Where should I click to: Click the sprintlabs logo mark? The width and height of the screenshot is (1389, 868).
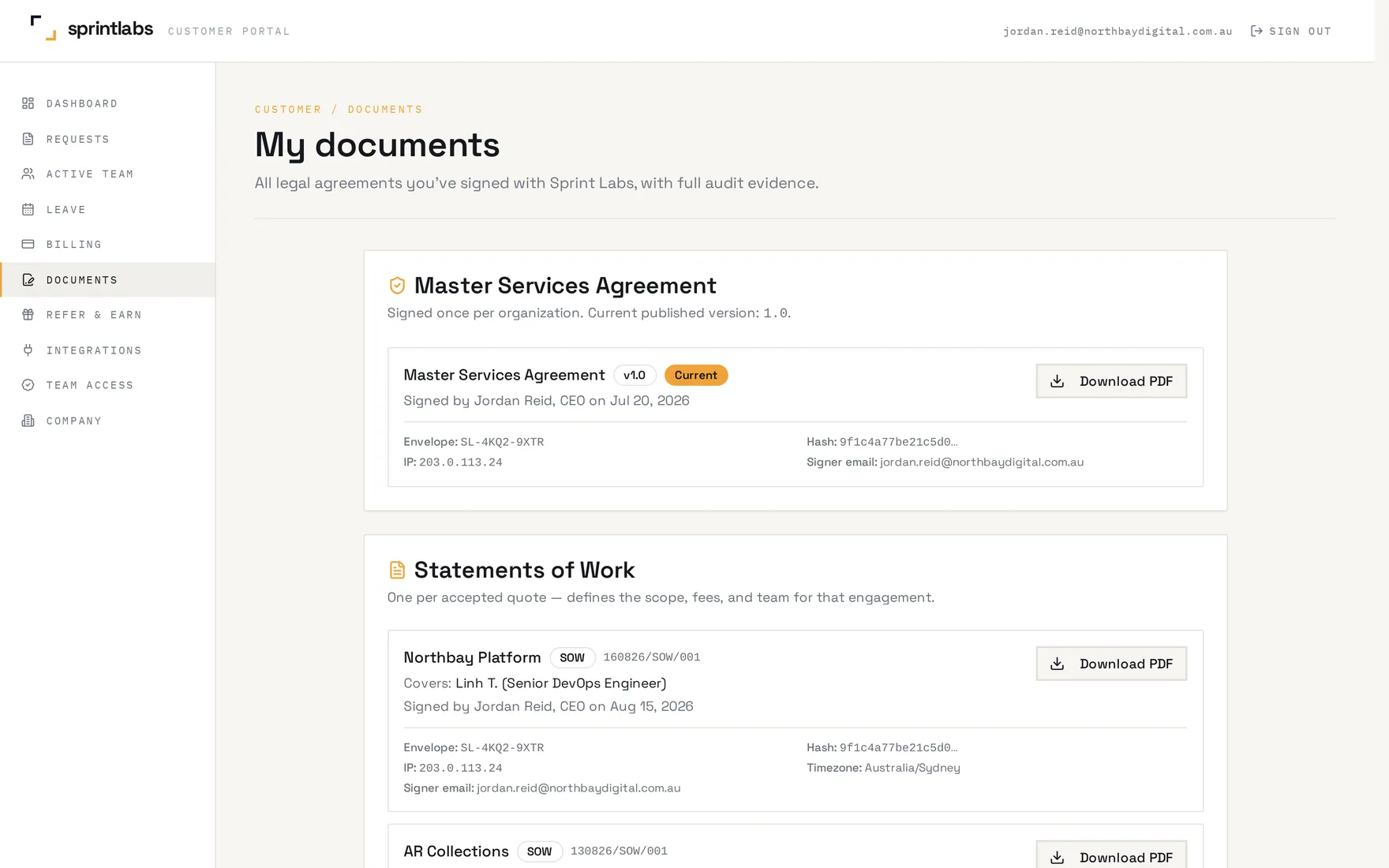point(43,28)
